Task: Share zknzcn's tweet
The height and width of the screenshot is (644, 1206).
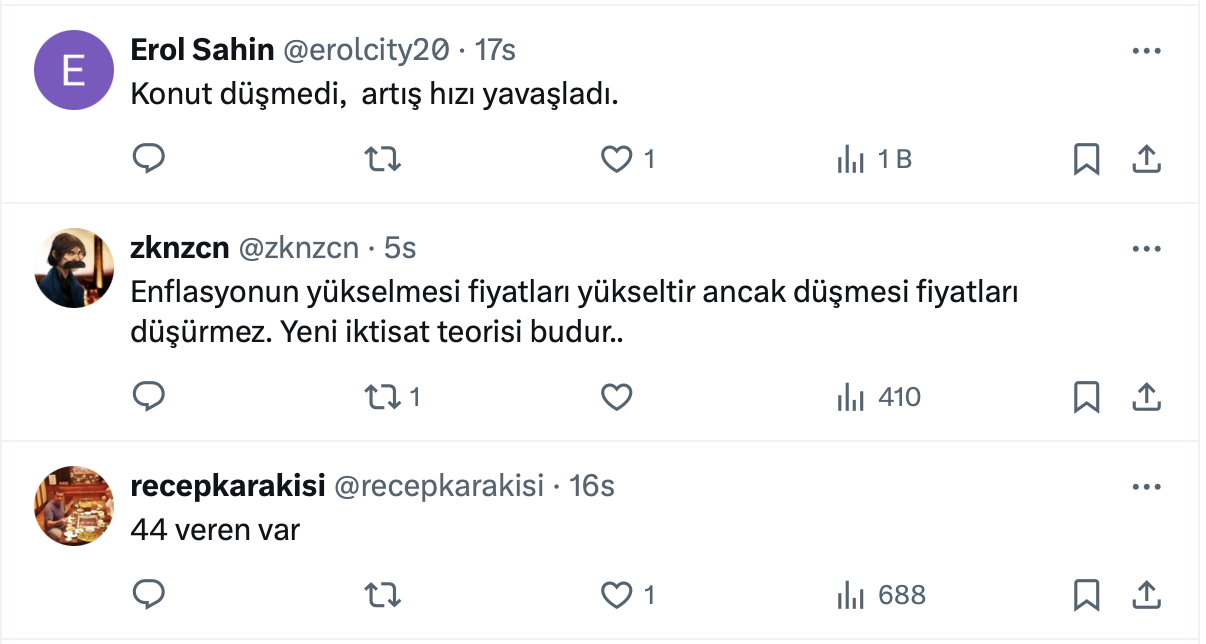Action: tap(1146, 397)
